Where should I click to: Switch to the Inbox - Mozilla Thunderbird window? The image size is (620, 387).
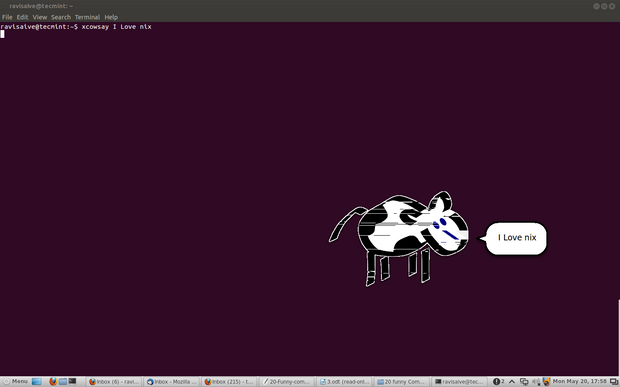point(172,382)
